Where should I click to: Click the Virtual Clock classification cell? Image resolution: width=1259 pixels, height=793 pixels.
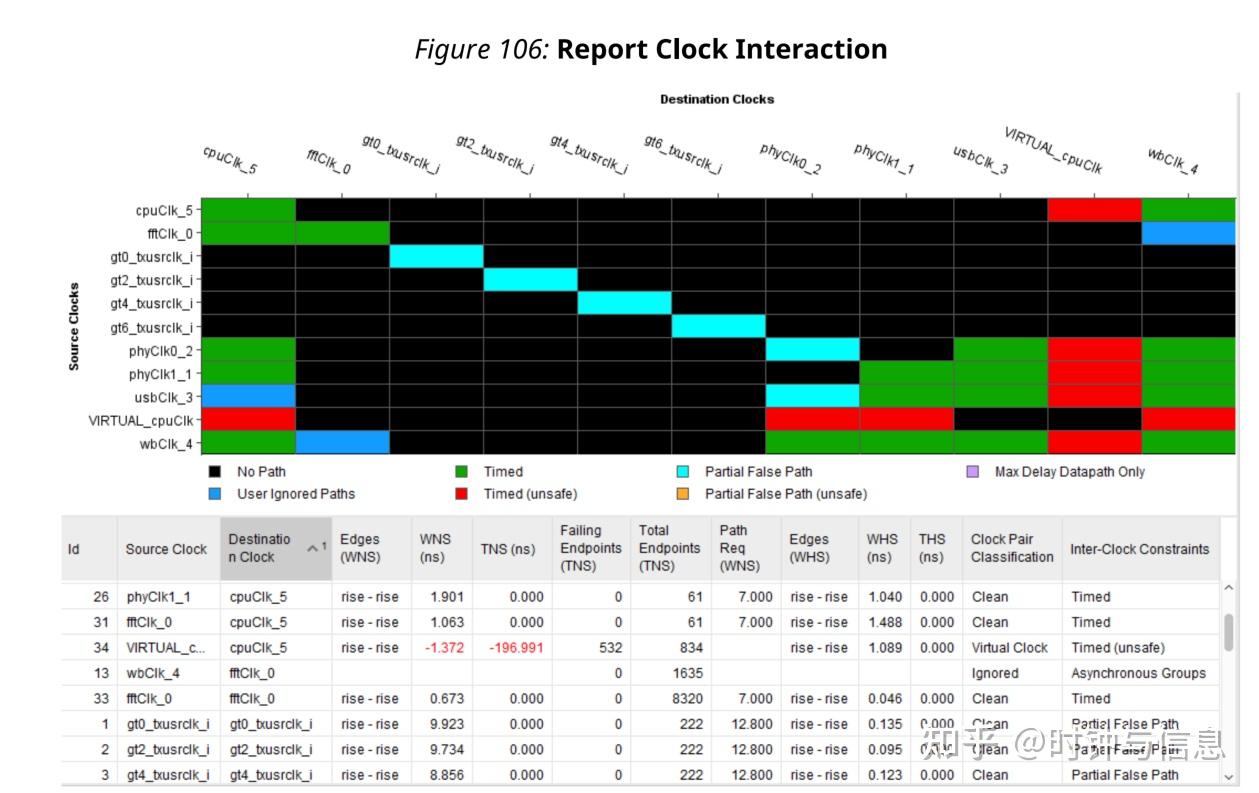(1010, 648)
